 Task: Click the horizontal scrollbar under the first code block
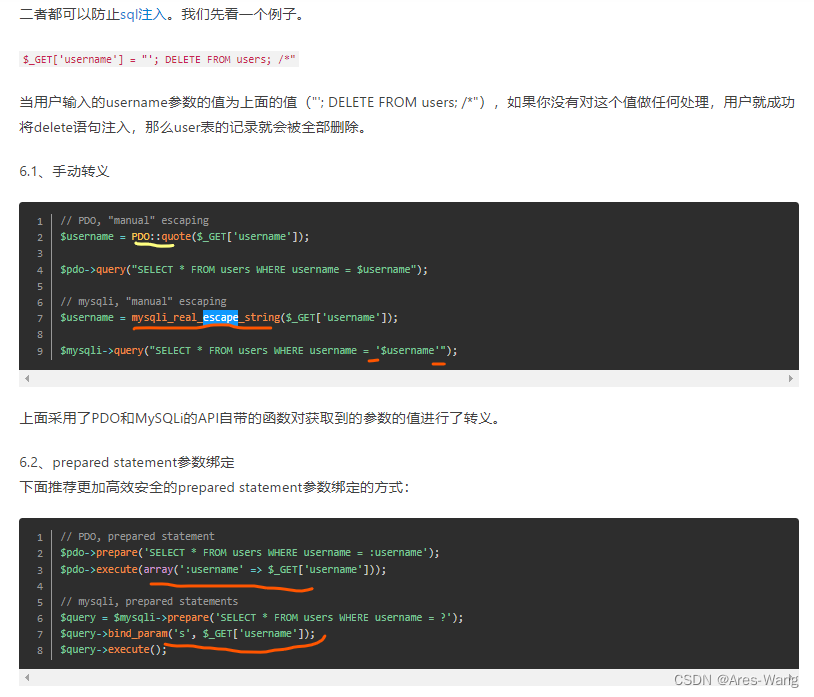[x=400, y=378]
